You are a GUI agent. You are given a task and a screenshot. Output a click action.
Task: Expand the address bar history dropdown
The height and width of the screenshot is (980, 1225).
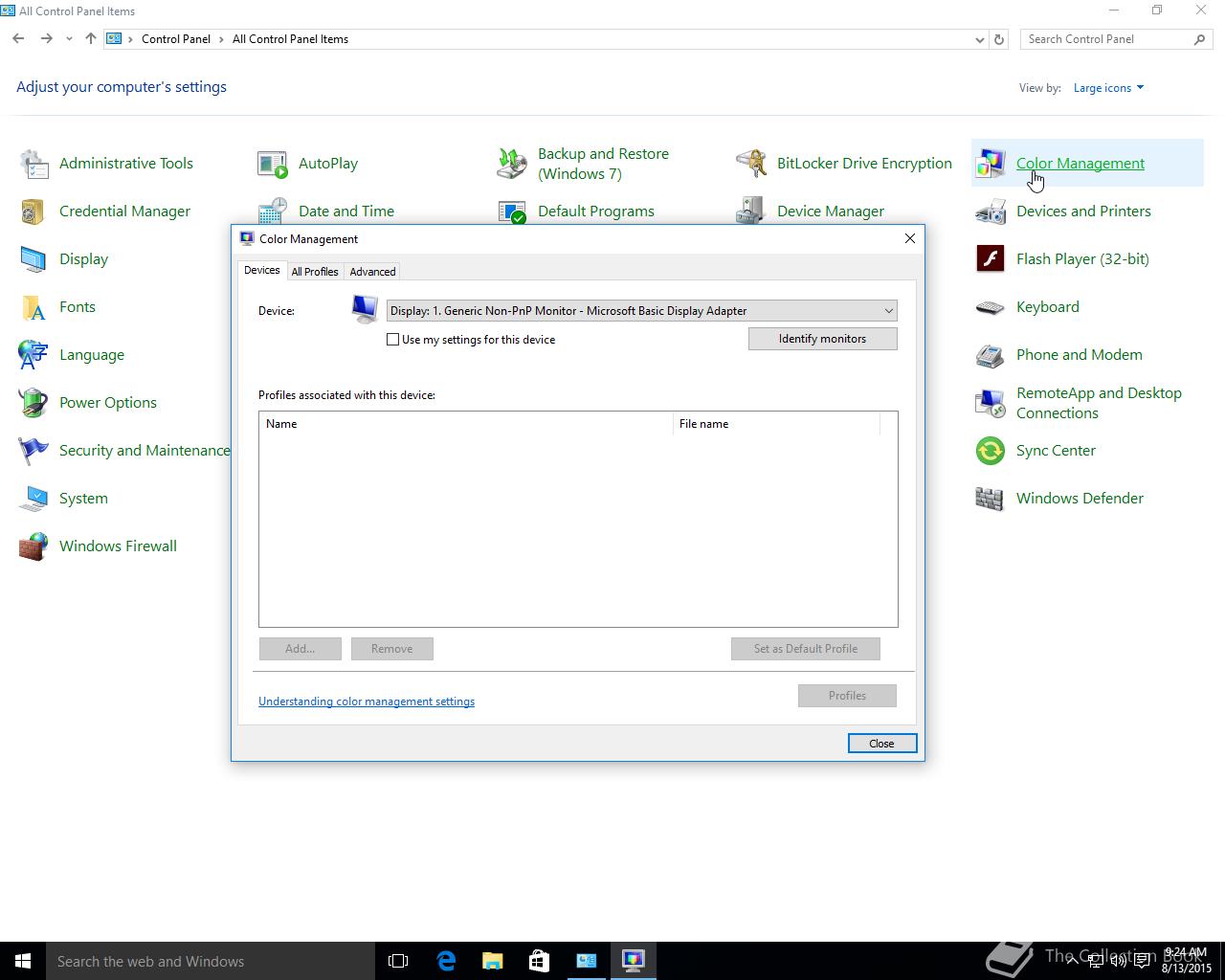(x=979, y=39)
